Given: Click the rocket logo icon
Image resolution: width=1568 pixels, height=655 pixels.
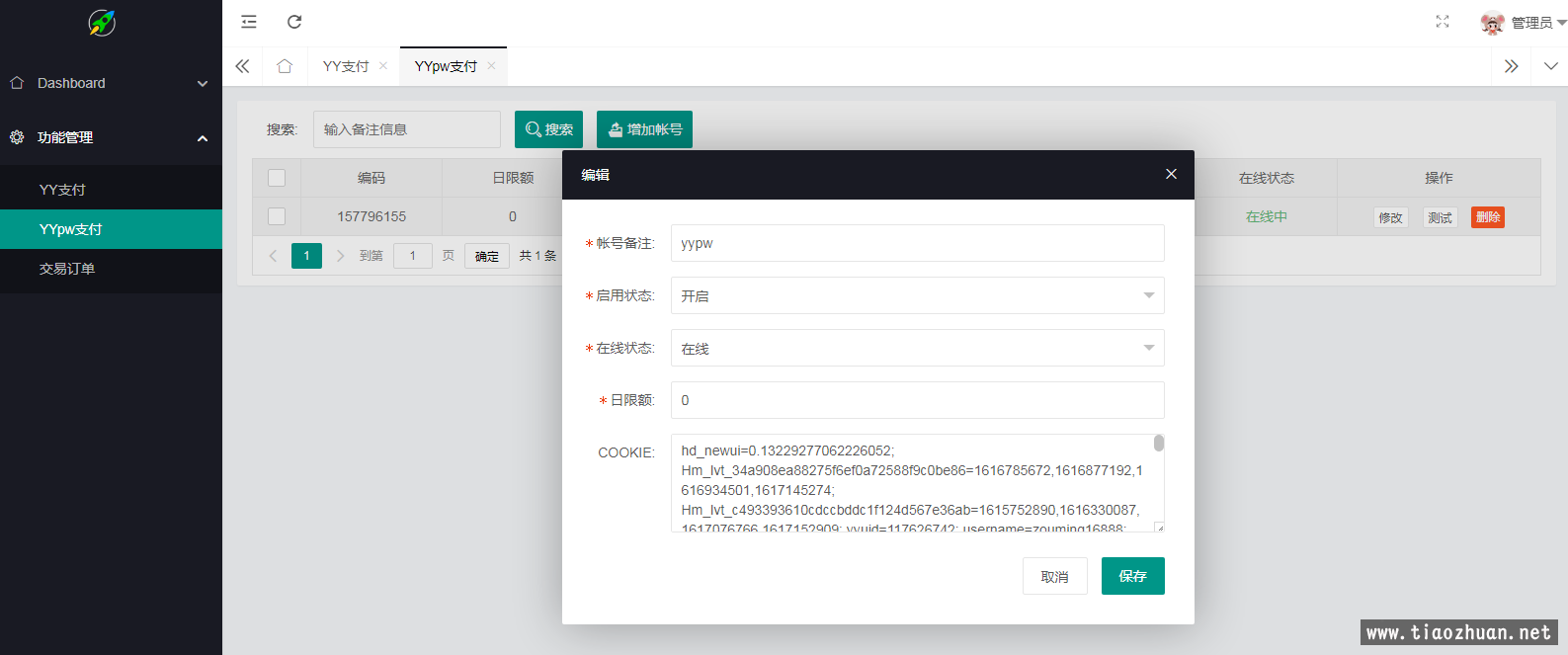Looking at the screenshot, I should [102, 23].
